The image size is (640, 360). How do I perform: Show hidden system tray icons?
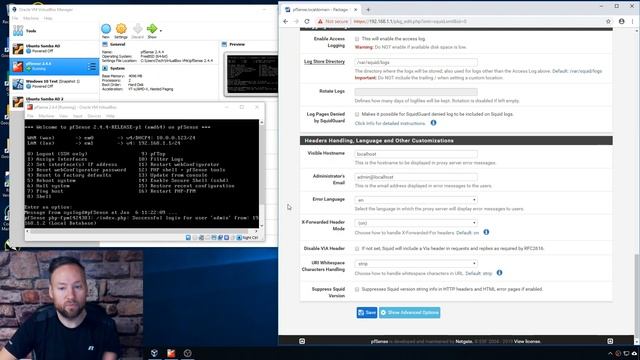point(610,353)
